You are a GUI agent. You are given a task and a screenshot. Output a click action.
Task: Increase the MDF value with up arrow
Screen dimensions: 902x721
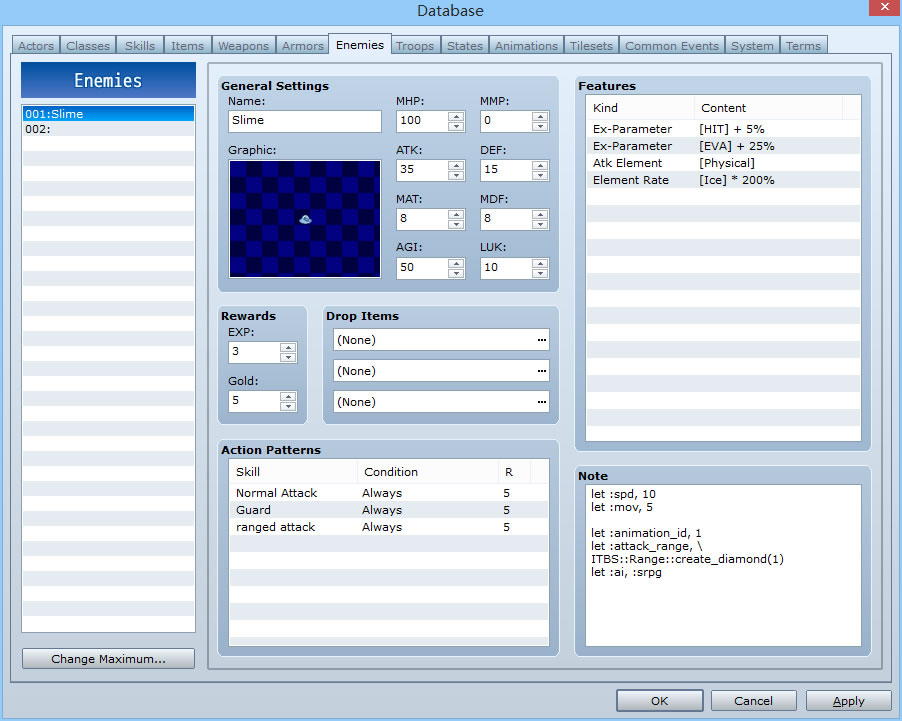click(540, 214)
